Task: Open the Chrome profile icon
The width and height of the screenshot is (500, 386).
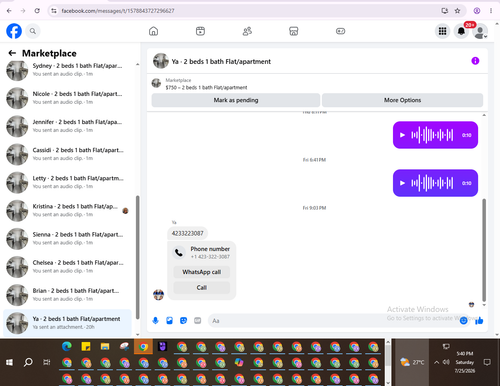Action: point(477,11)
